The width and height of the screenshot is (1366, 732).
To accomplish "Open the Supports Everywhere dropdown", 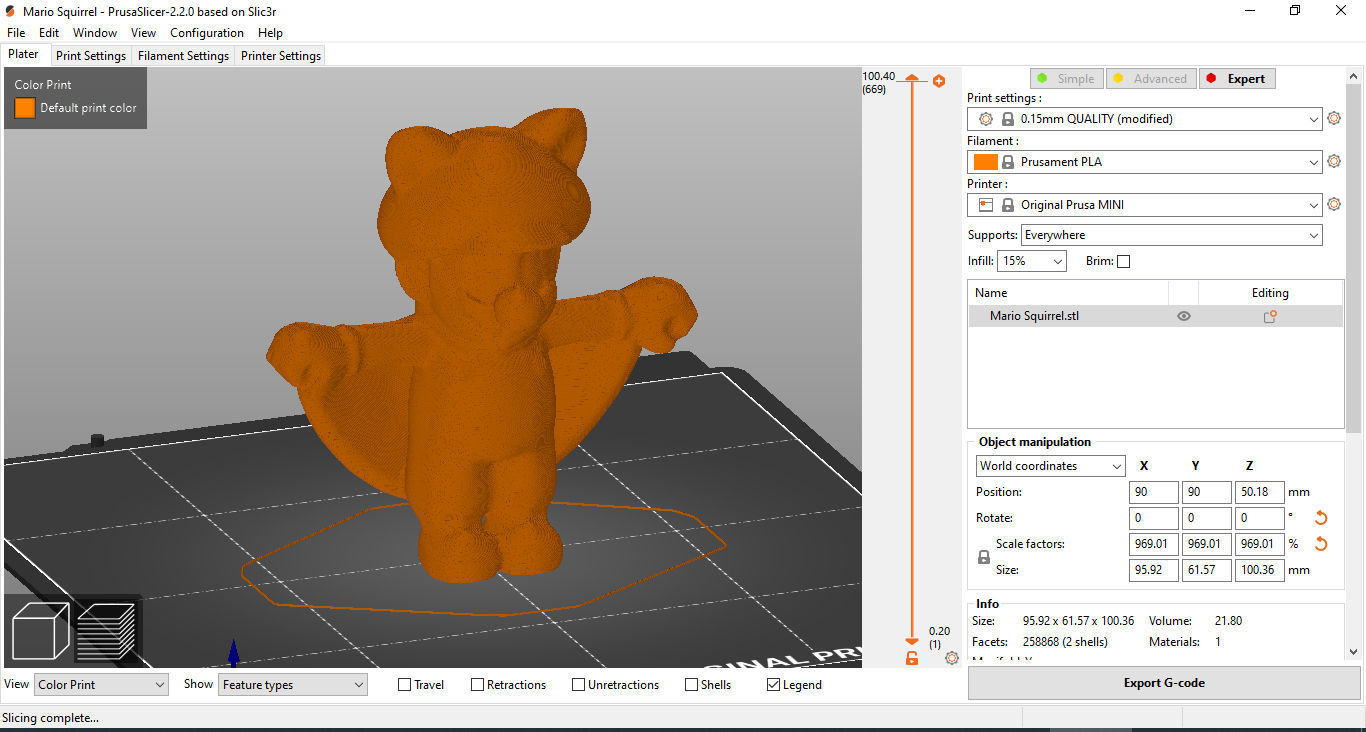I will pyautogui.click(x=1171, y=235).
